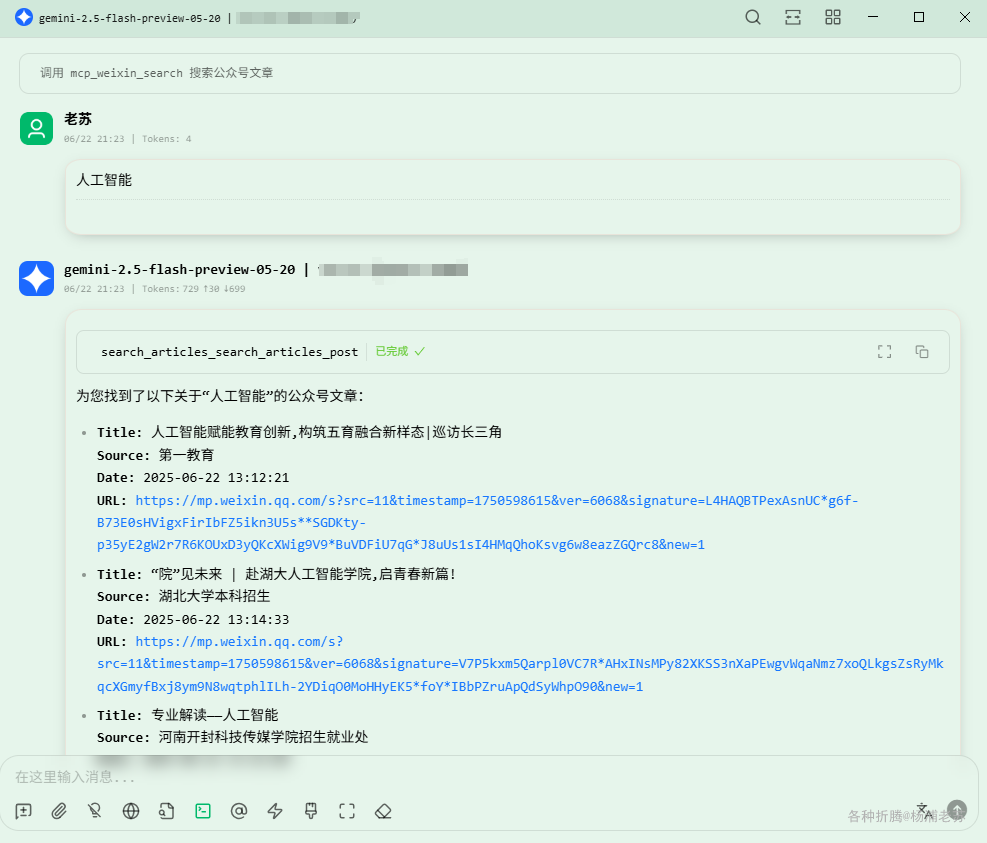Close the chat window
The height and width of the screenshot is (843, 987).
pos(965,17)
